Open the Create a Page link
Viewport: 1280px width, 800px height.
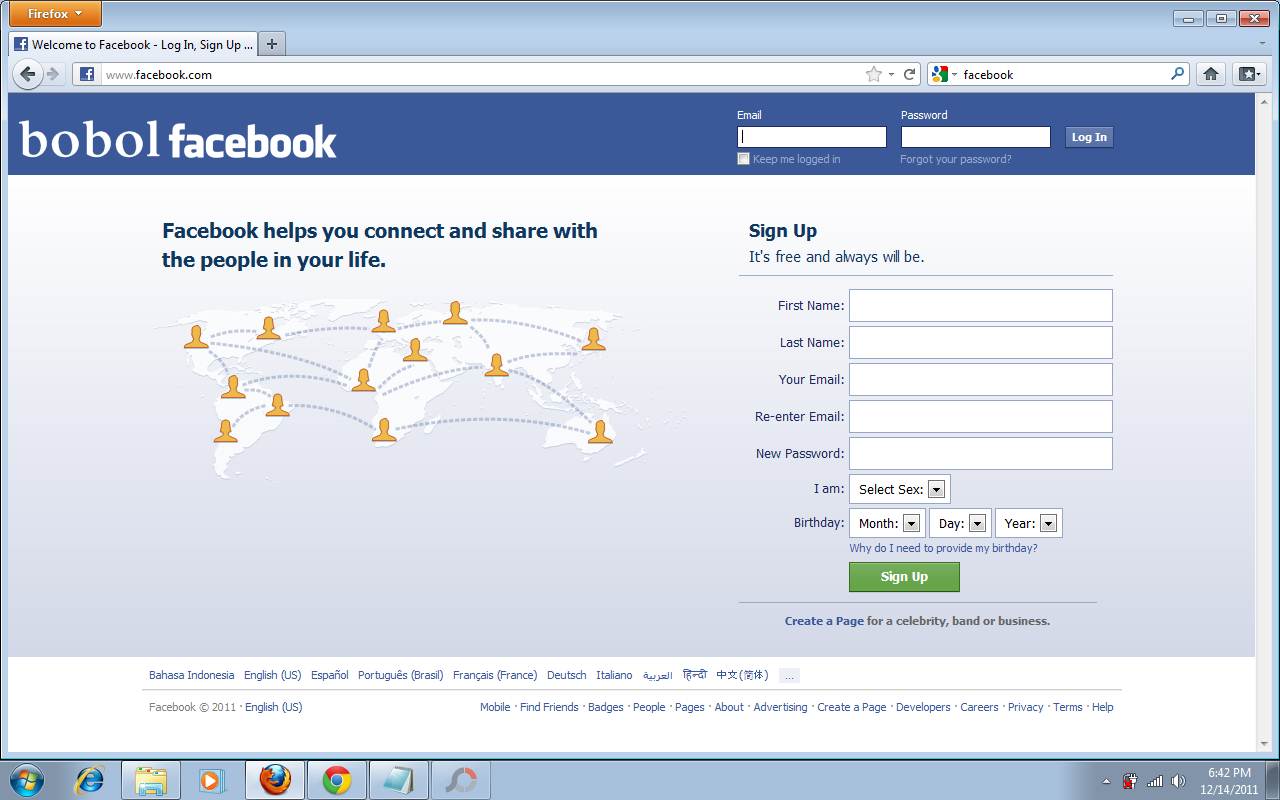(824, 621)
